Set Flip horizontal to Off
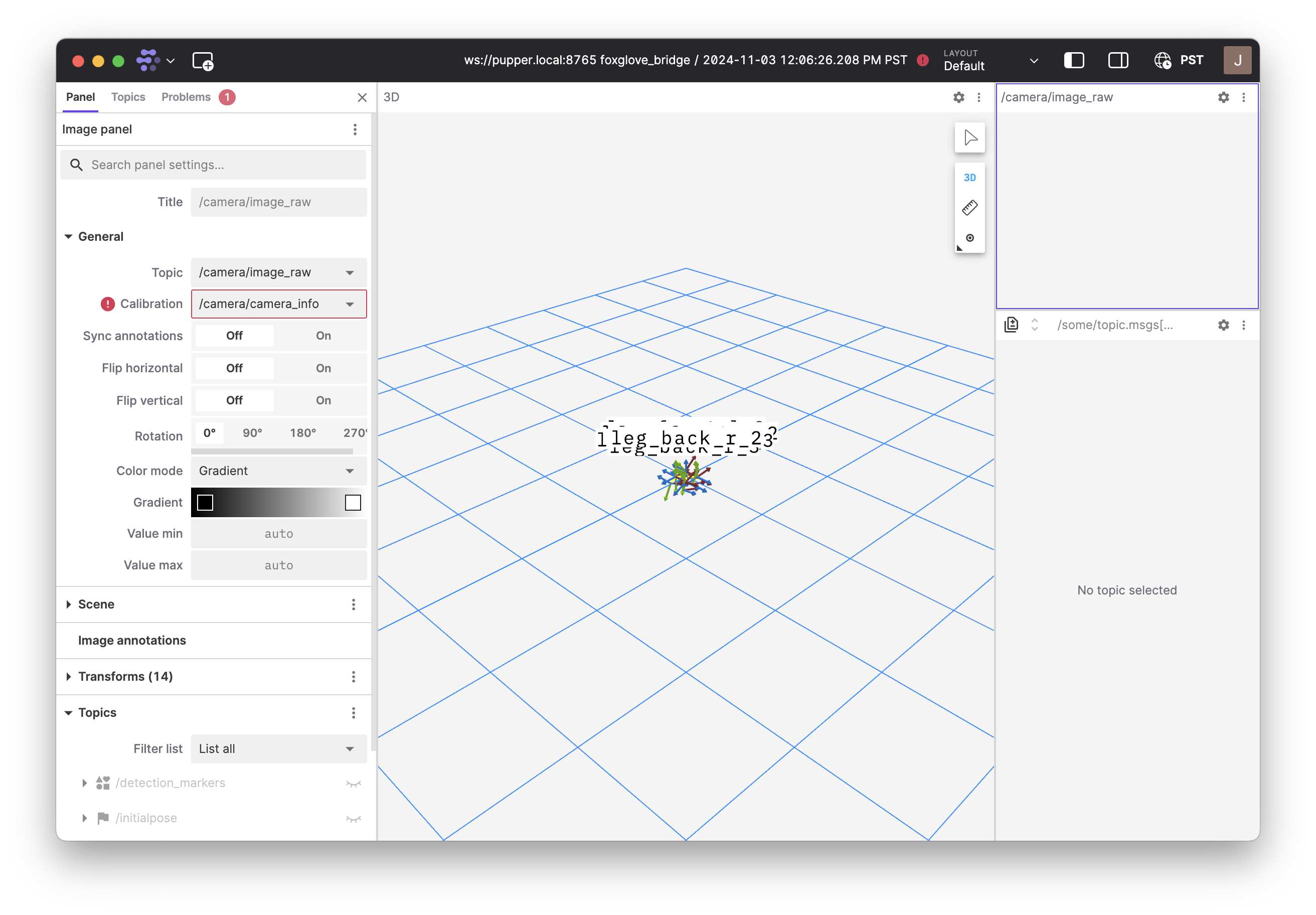This screenshot has height=915, width=1316. click(x=234, y=368)
